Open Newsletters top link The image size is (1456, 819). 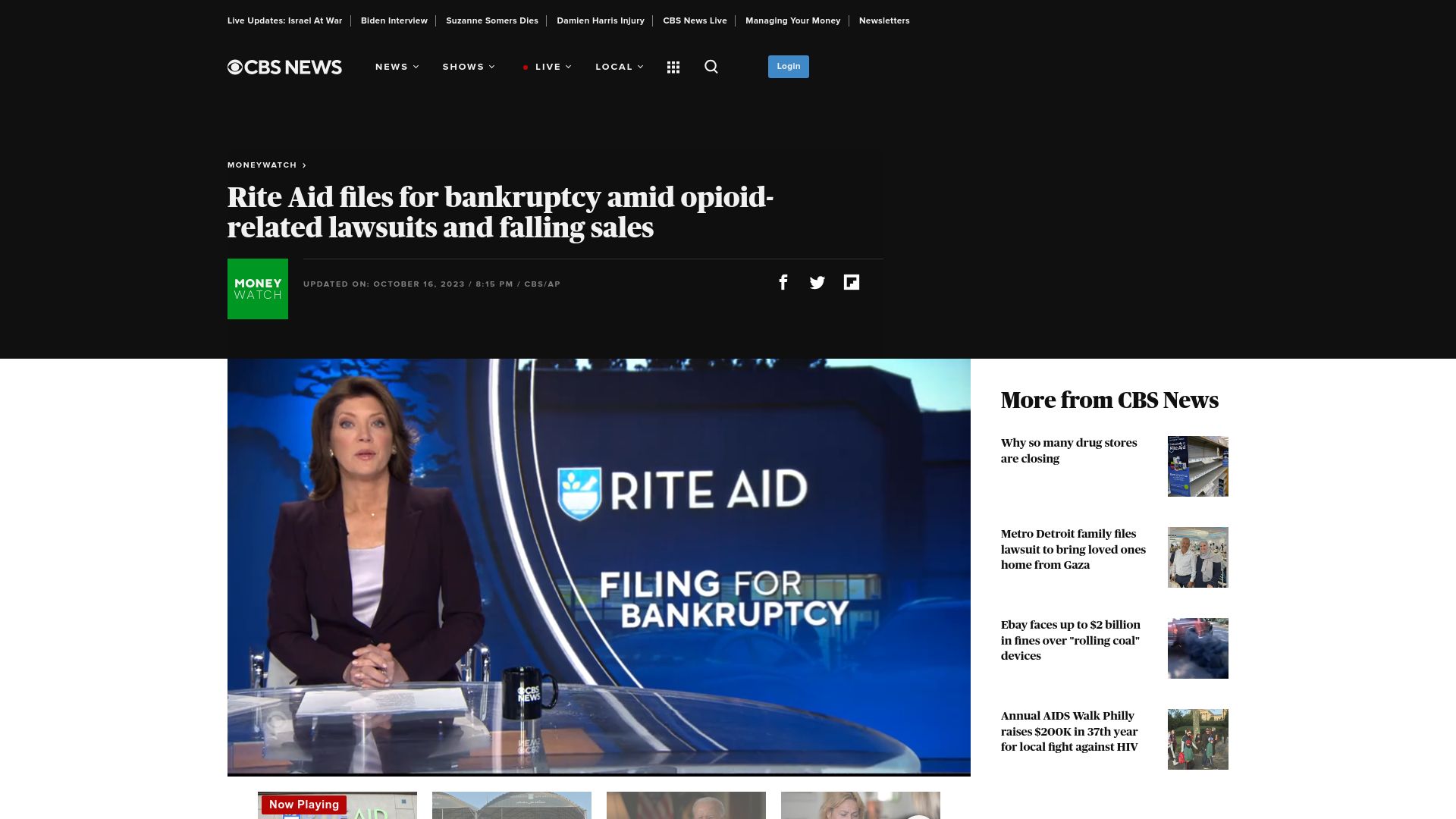pos(884,20)
